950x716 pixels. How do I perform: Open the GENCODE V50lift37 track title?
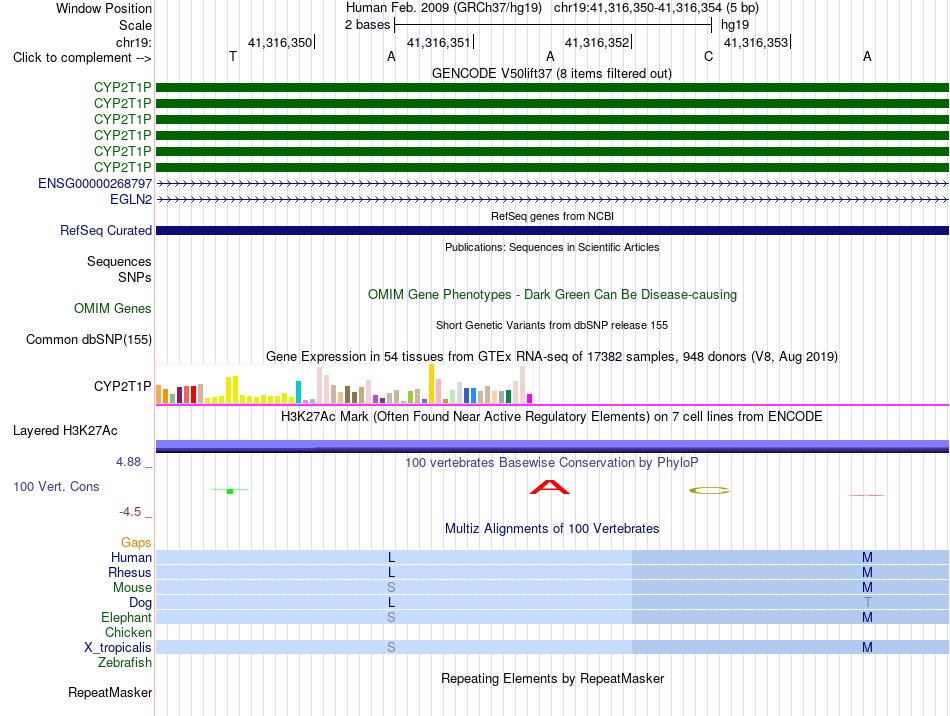[552, 73]
